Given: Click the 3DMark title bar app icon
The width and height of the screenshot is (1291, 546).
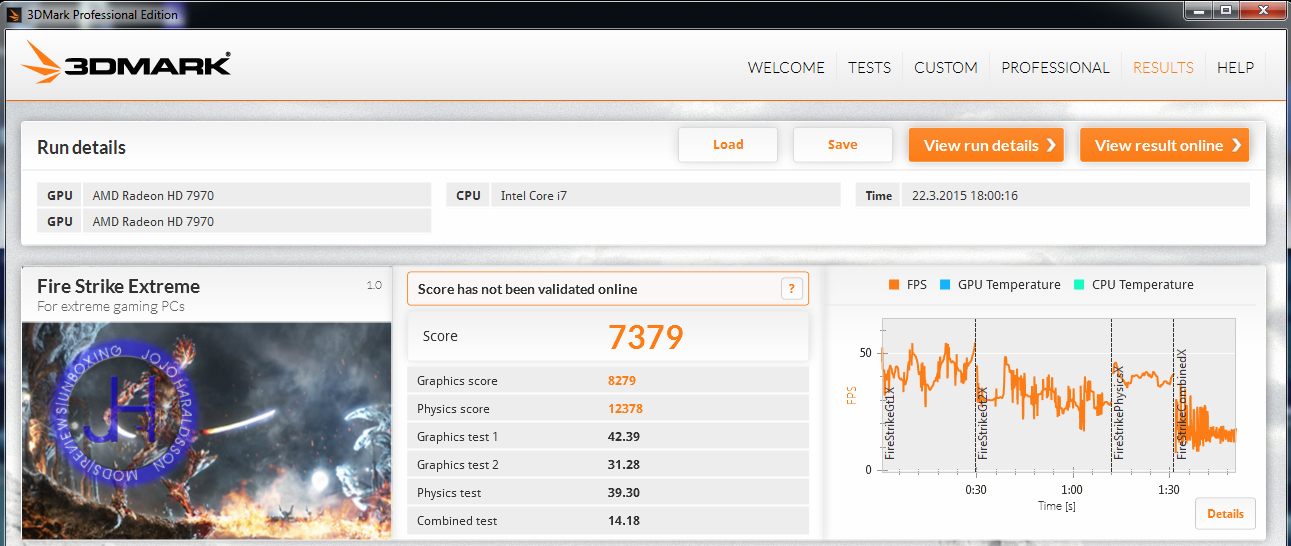Looking at the screenshot, I should (13, 14).
